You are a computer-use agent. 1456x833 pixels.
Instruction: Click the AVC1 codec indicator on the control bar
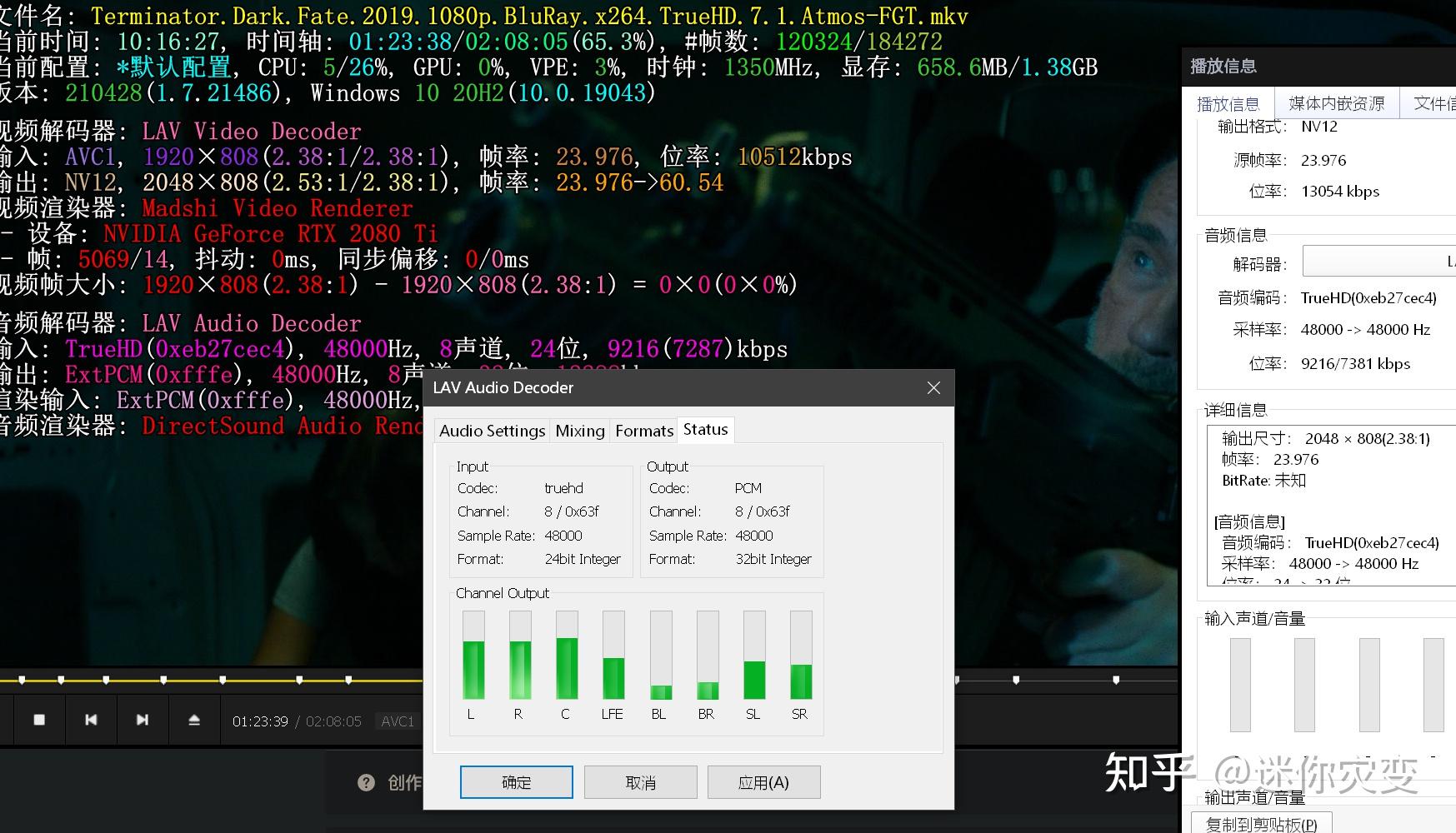click(398, 721)
